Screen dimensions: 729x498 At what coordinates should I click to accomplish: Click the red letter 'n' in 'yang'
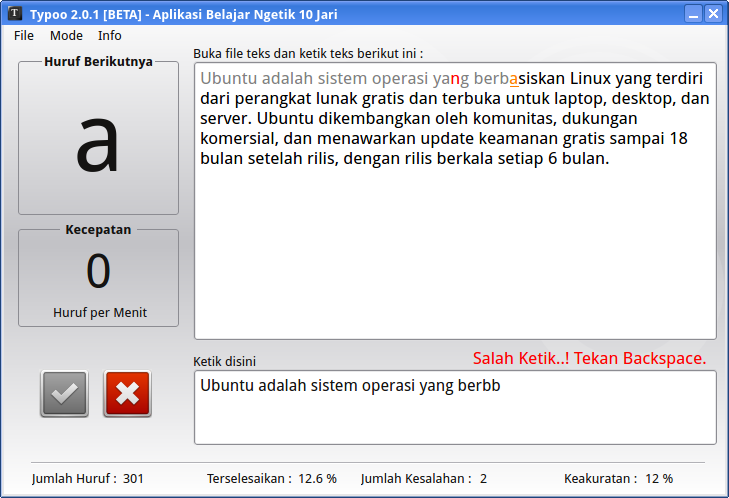point(455,79)
